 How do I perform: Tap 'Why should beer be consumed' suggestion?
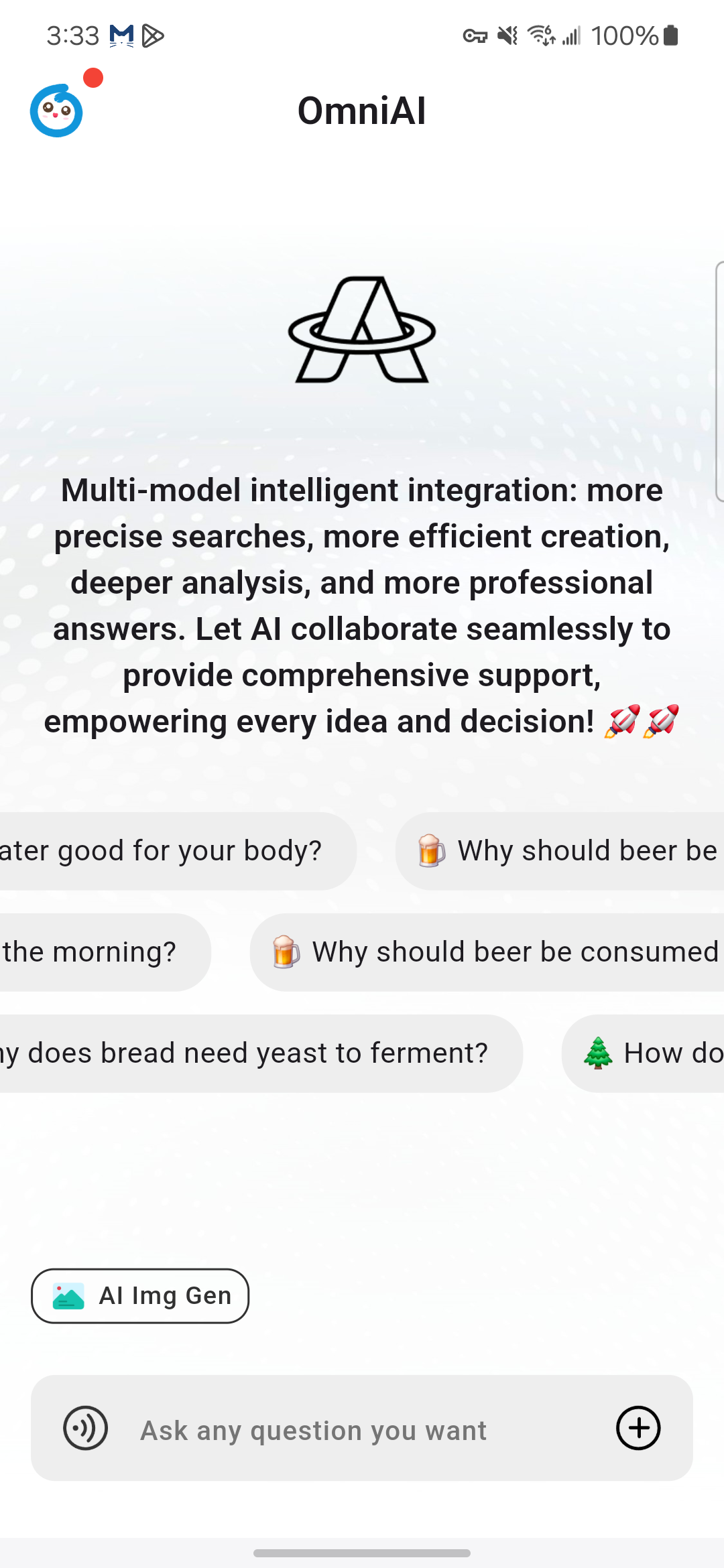point(489,952)
